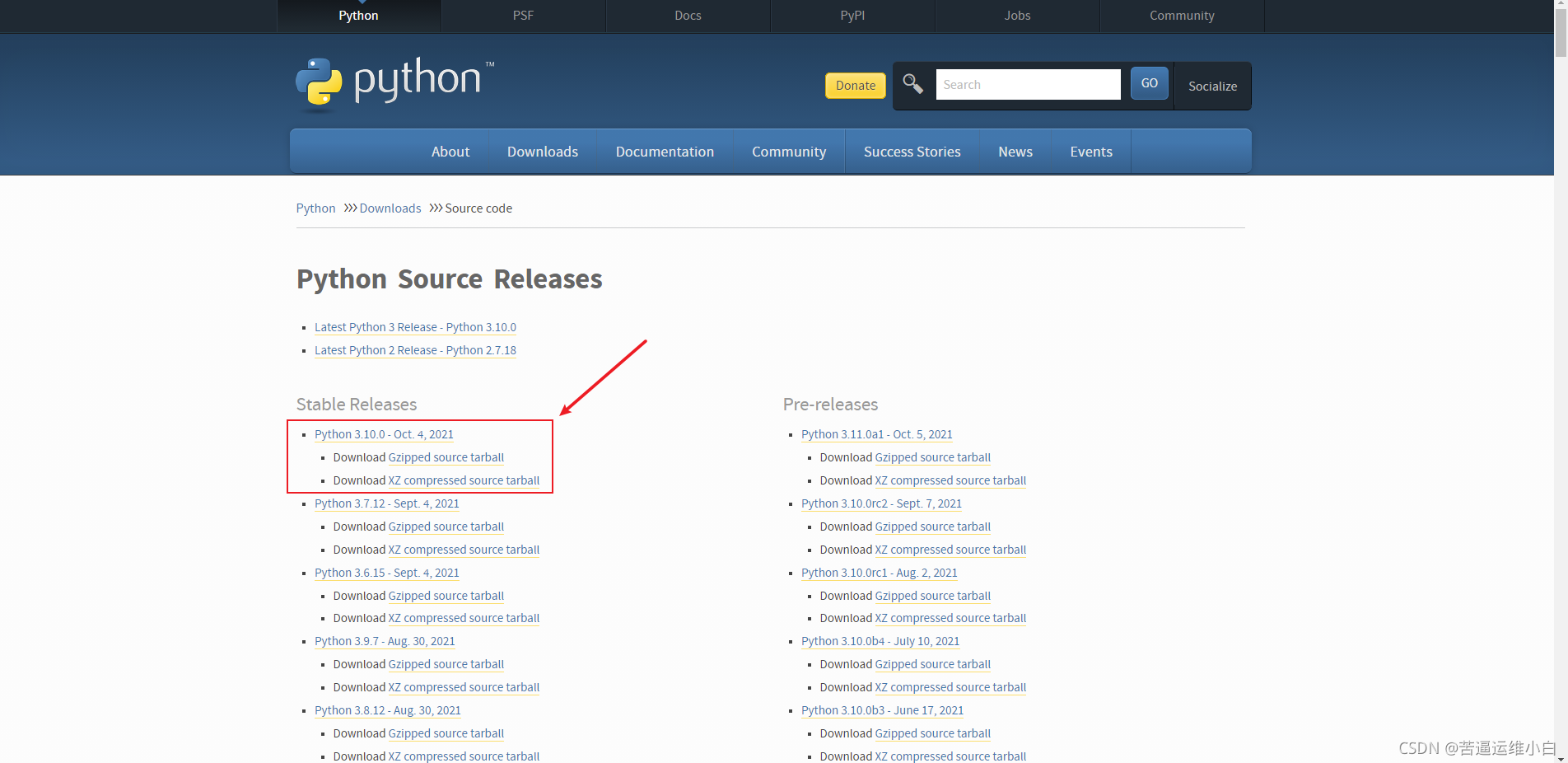Open Python 3.10.0b4 - July 10, 2021 pre-release

pos(880,641)
